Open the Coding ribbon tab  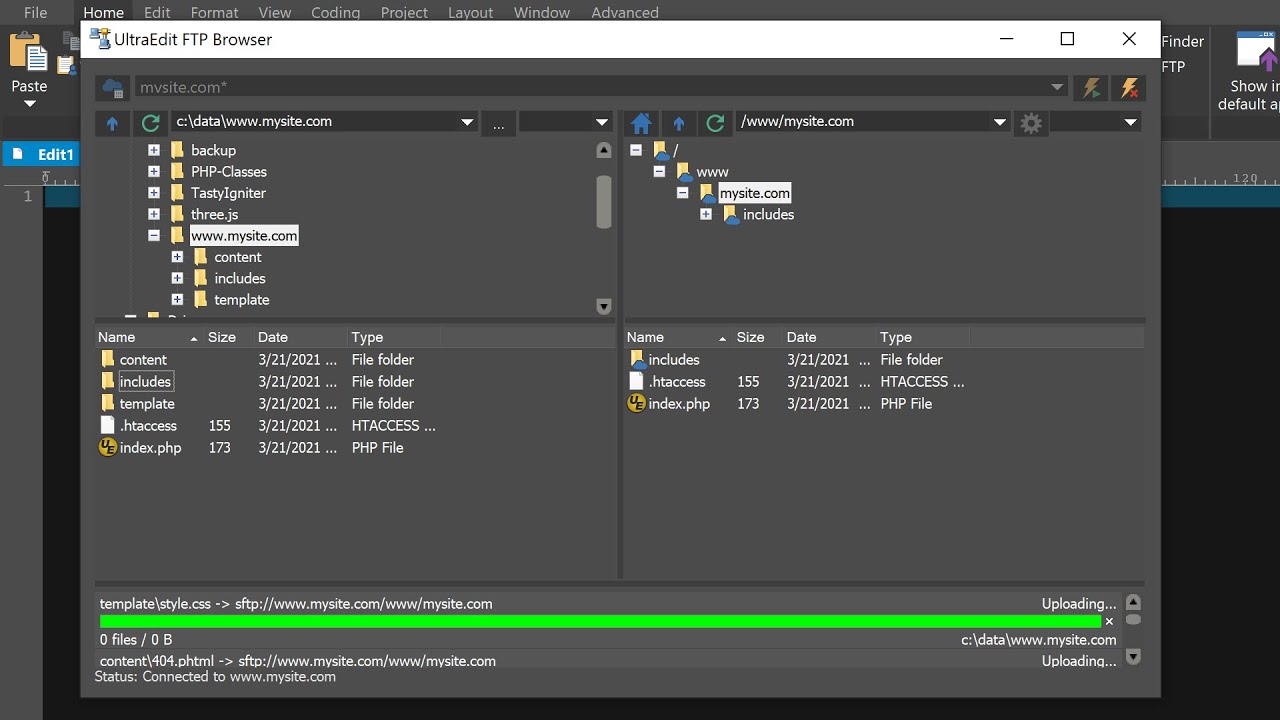tap(335, 13)
